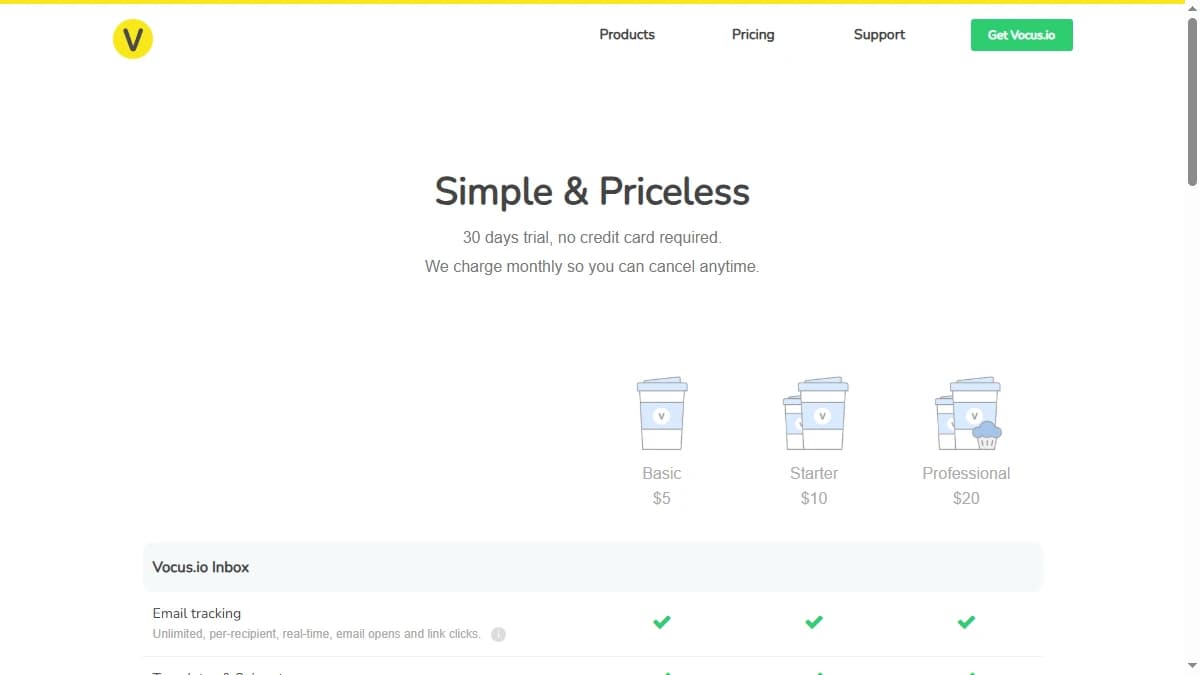Image resolution: width=1200 pixels, height=675 pixels.
Task: Click the 30 days trial text line
Action: tap(592, 238)
